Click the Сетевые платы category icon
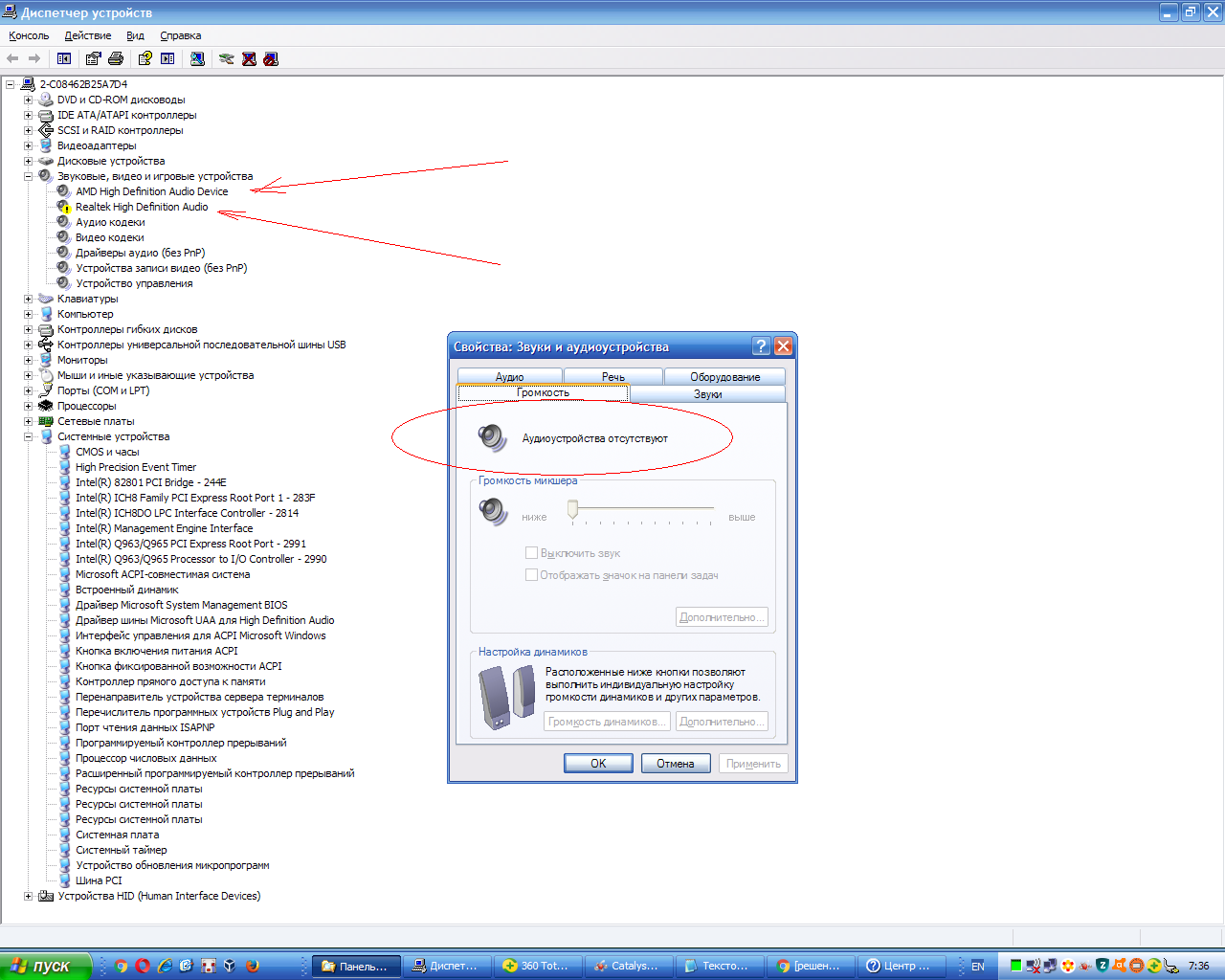1225x980 pixels. click(46, 421)
